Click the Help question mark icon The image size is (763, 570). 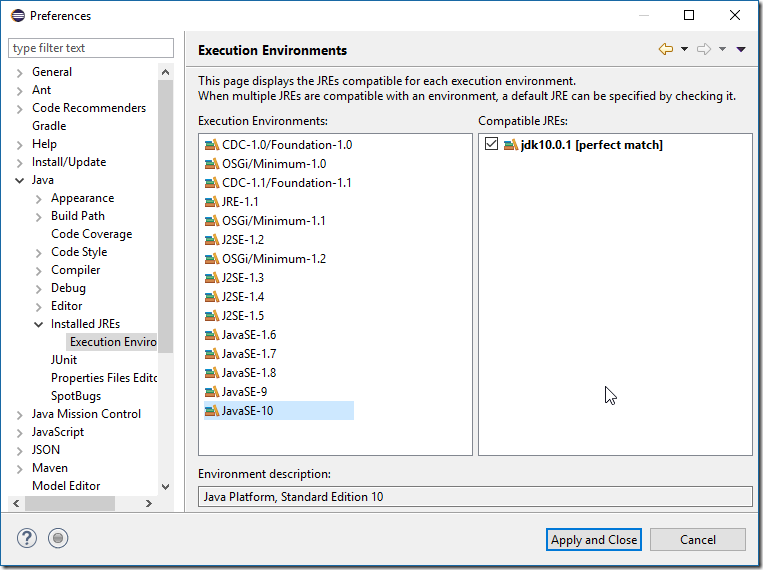pos(27,538)
